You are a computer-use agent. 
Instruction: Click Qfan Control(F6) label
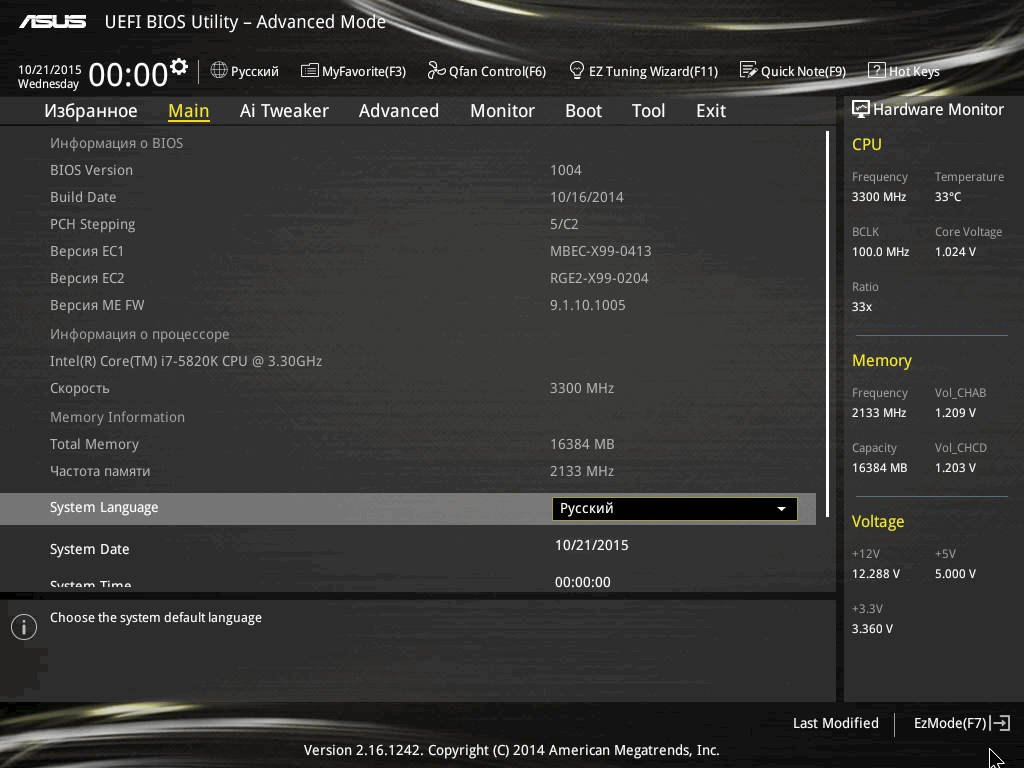pos(498,71)
